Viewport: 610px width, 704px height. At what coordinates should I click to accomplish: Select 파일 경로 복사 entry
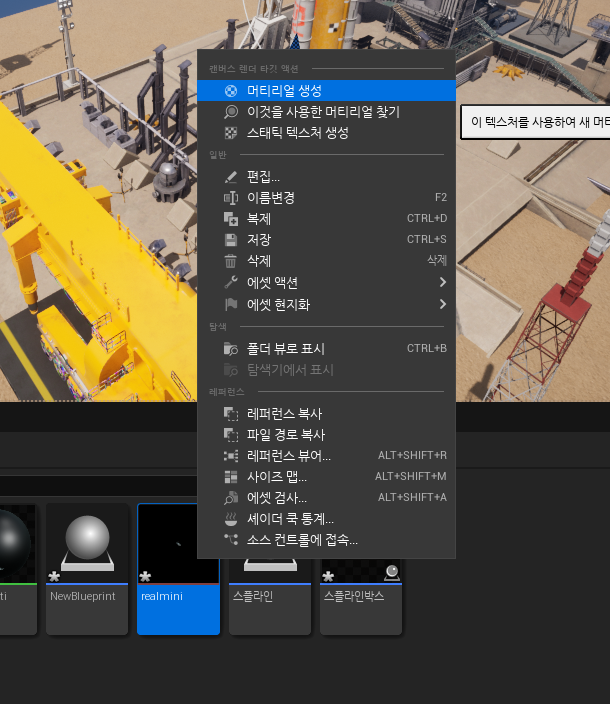(x=326, y=435)
